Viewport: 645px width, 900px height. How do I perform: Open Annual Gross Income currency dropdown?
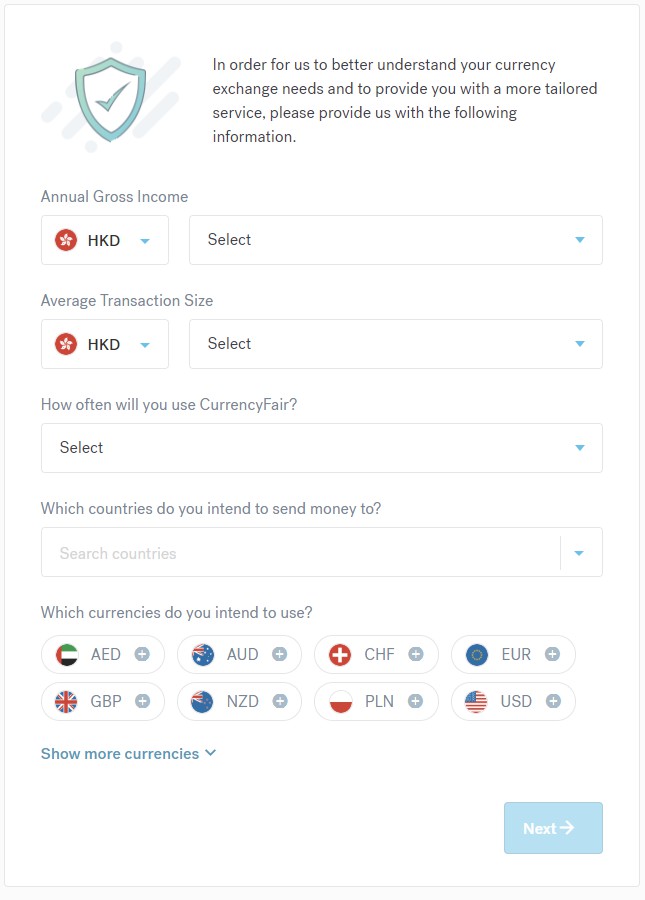tap(105, 240)
